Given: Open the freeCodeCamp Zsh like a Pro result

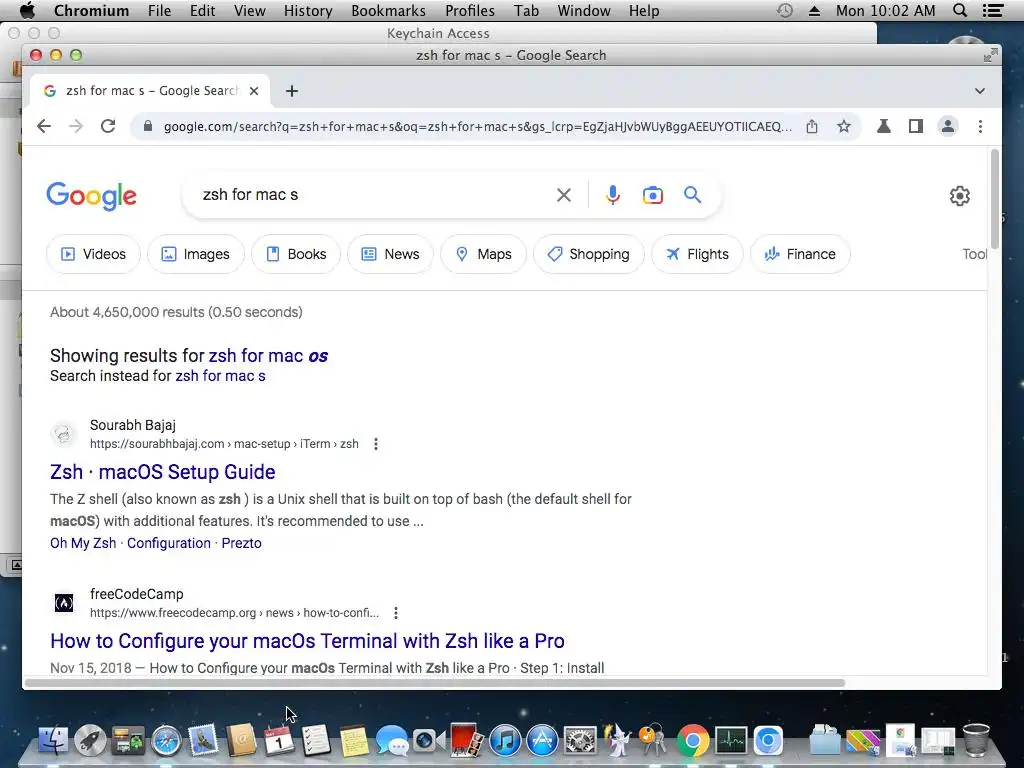Looking at the screenshot, I should pos(308,641).
